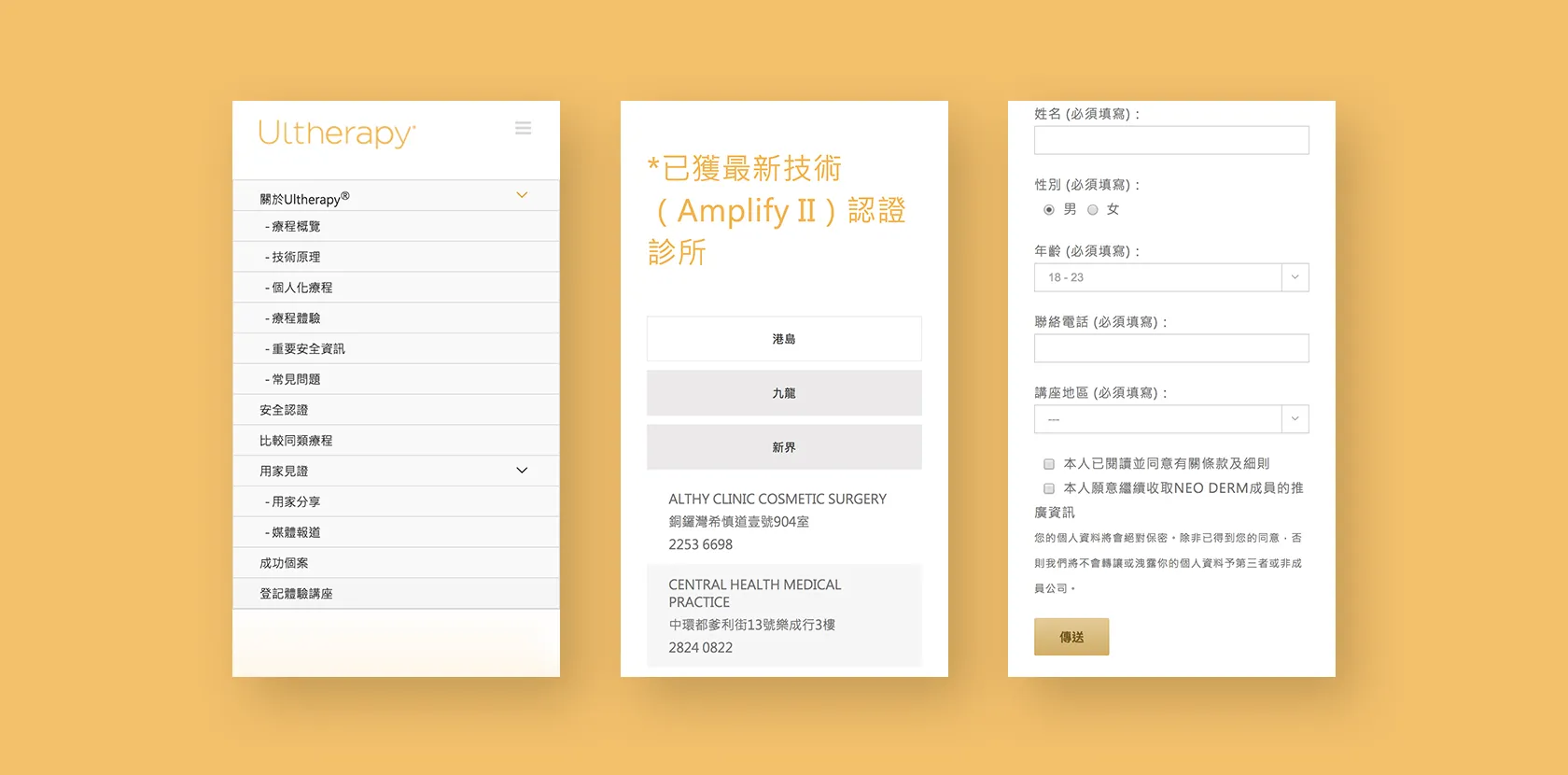Image resolution: width=1568 pixels, height=775 pixels.
Task: Click the Ultherapy logo
Action: pos(337,134)
